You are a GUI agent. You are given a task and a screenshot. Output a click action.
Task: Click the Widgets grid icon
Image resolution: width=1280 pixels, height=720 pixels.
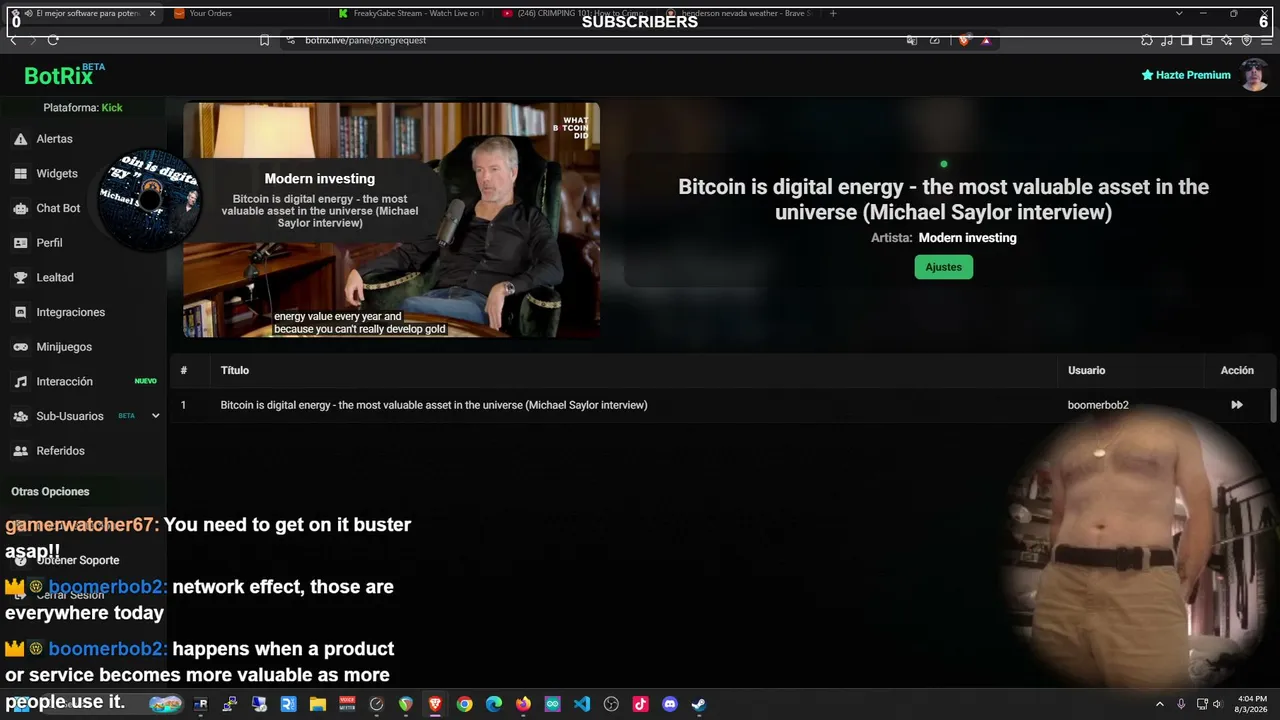pos(20,174)
